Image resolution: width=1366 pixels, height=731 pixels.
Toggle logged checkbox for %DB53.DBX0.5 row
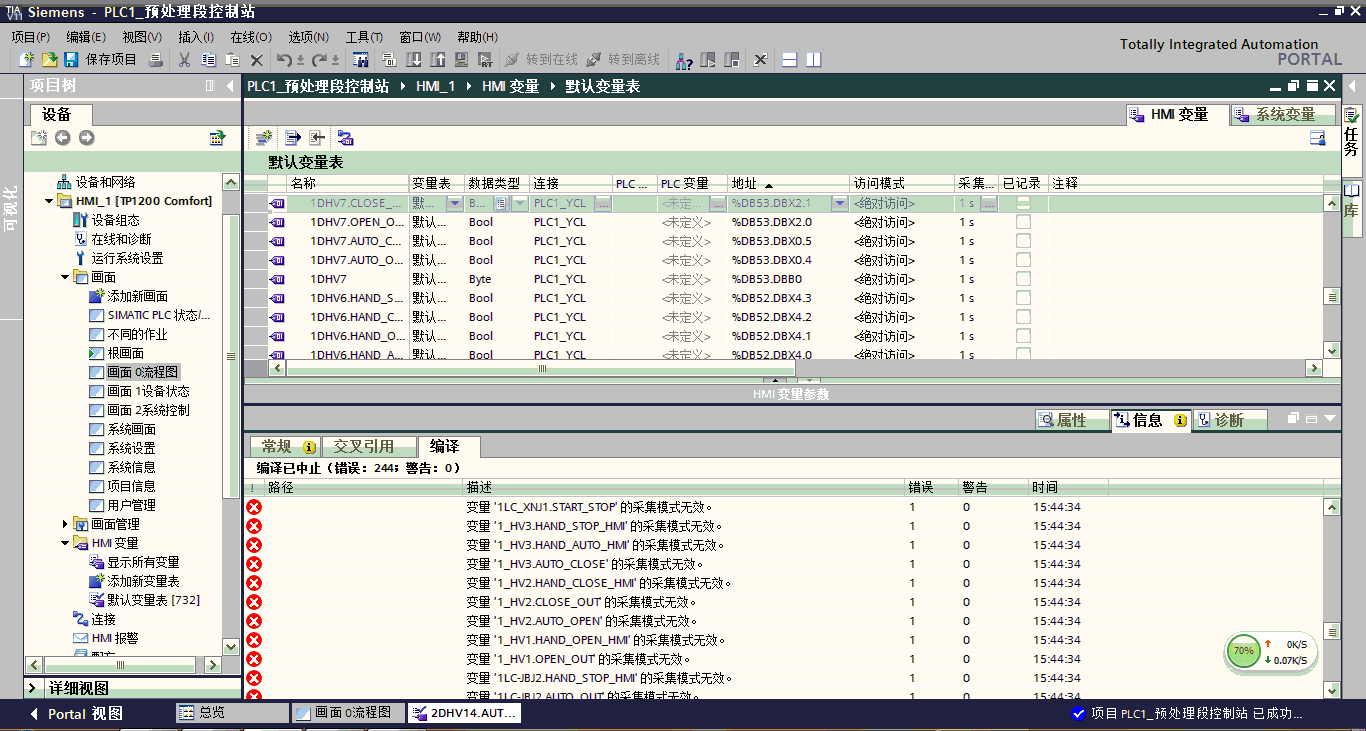(1023, 241)
